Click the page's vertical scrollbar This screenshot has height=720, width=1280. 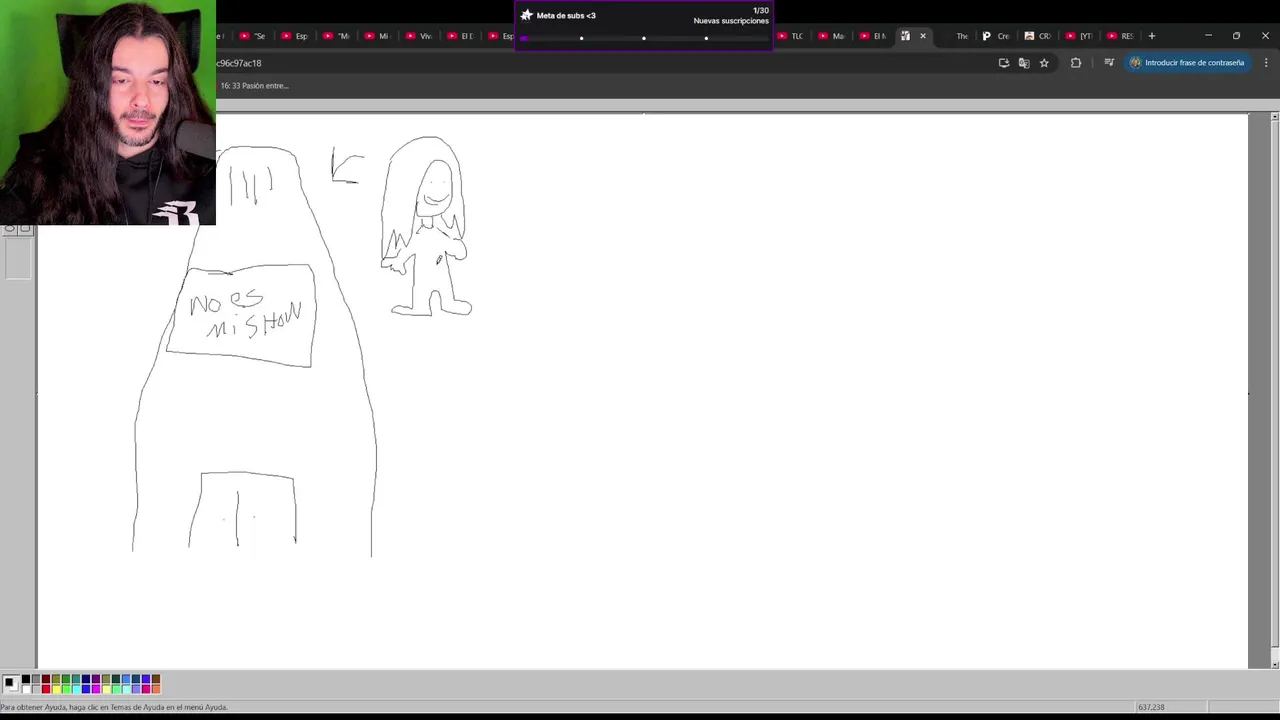click(1274, 390)
